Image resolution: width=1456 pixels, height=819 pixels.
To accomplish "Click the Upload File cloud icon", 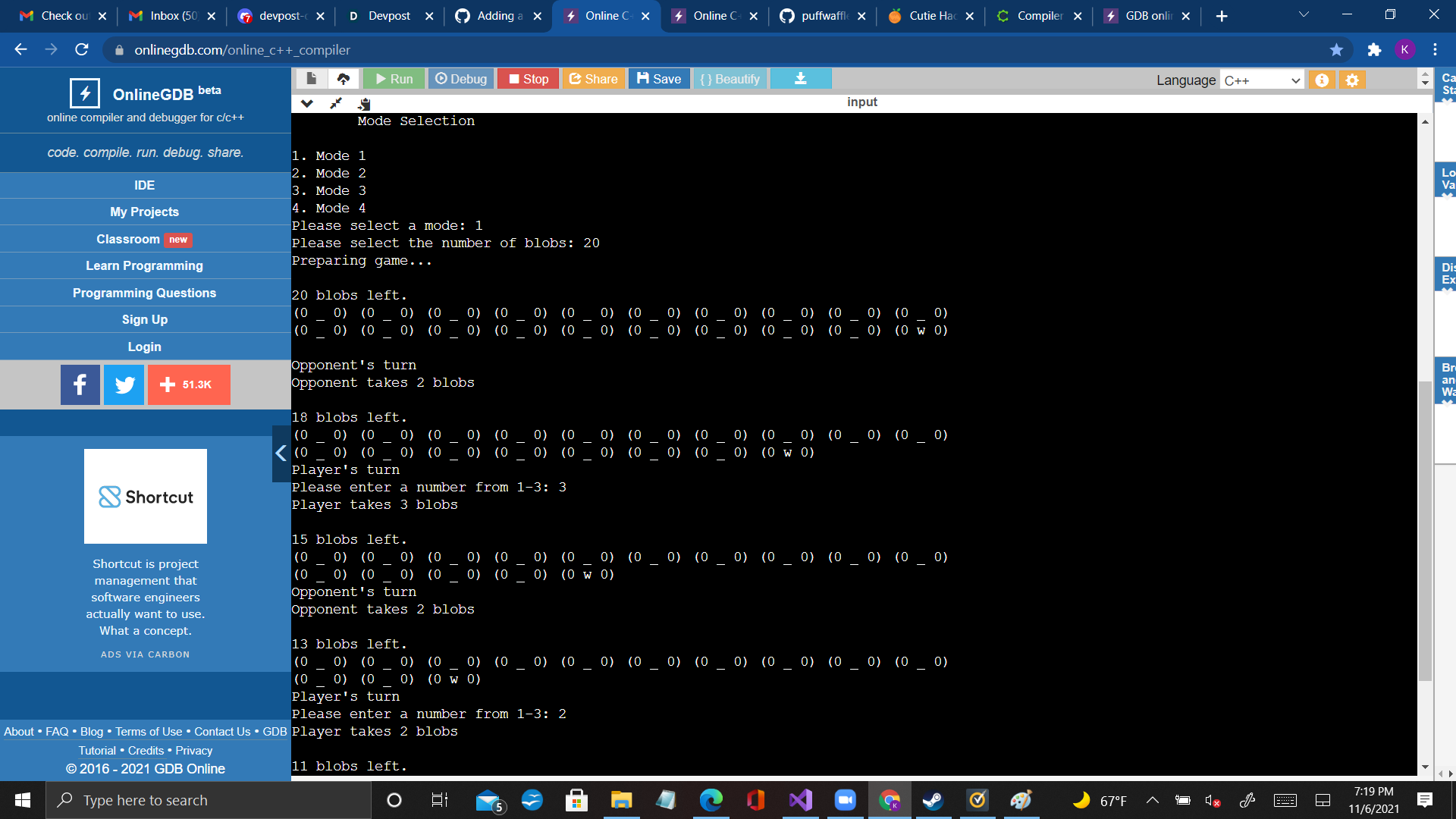I will click(344, 79).
